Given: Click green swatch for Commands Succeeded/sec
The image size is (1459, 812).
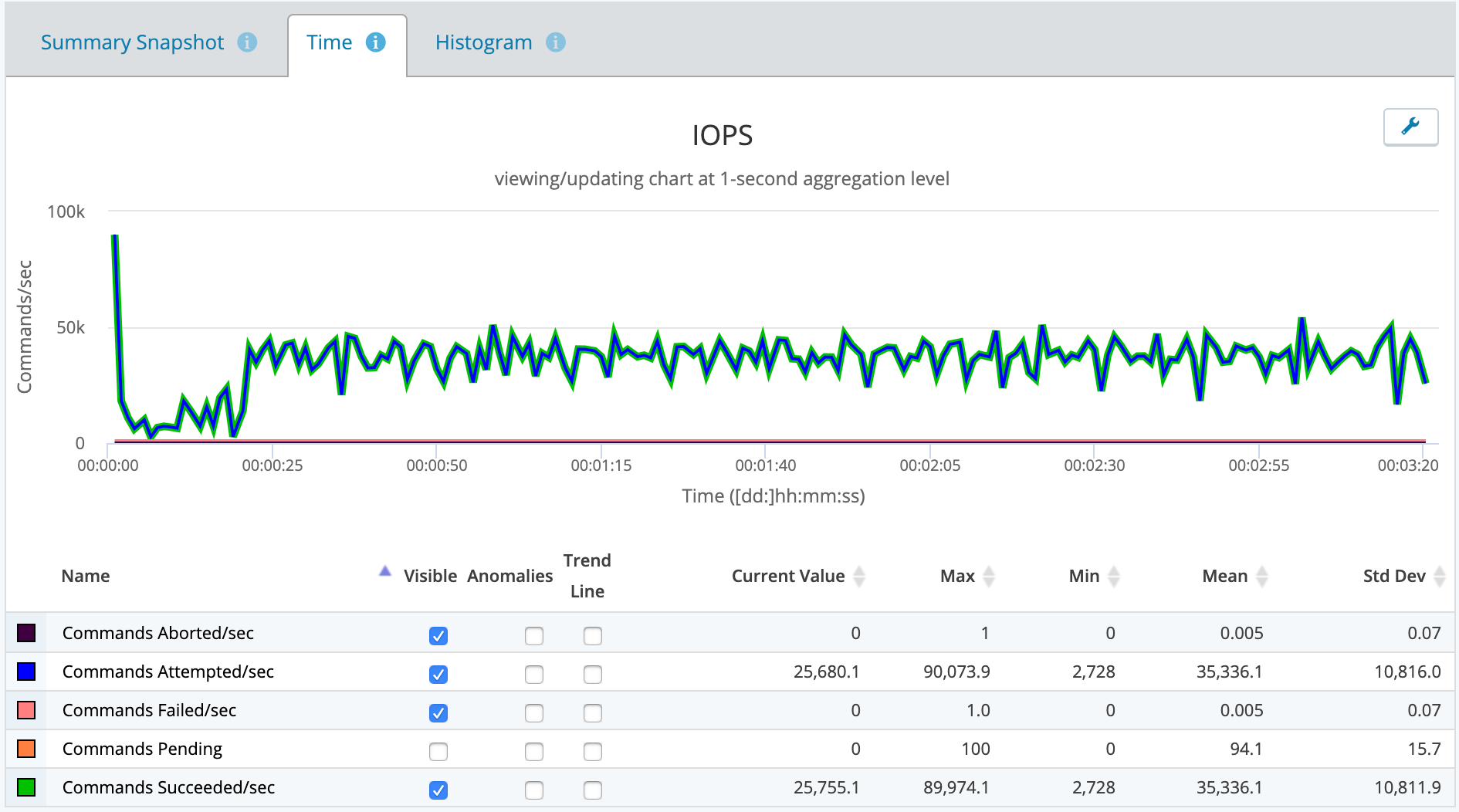Looking at the screenshot, I should tap(26, 787).
